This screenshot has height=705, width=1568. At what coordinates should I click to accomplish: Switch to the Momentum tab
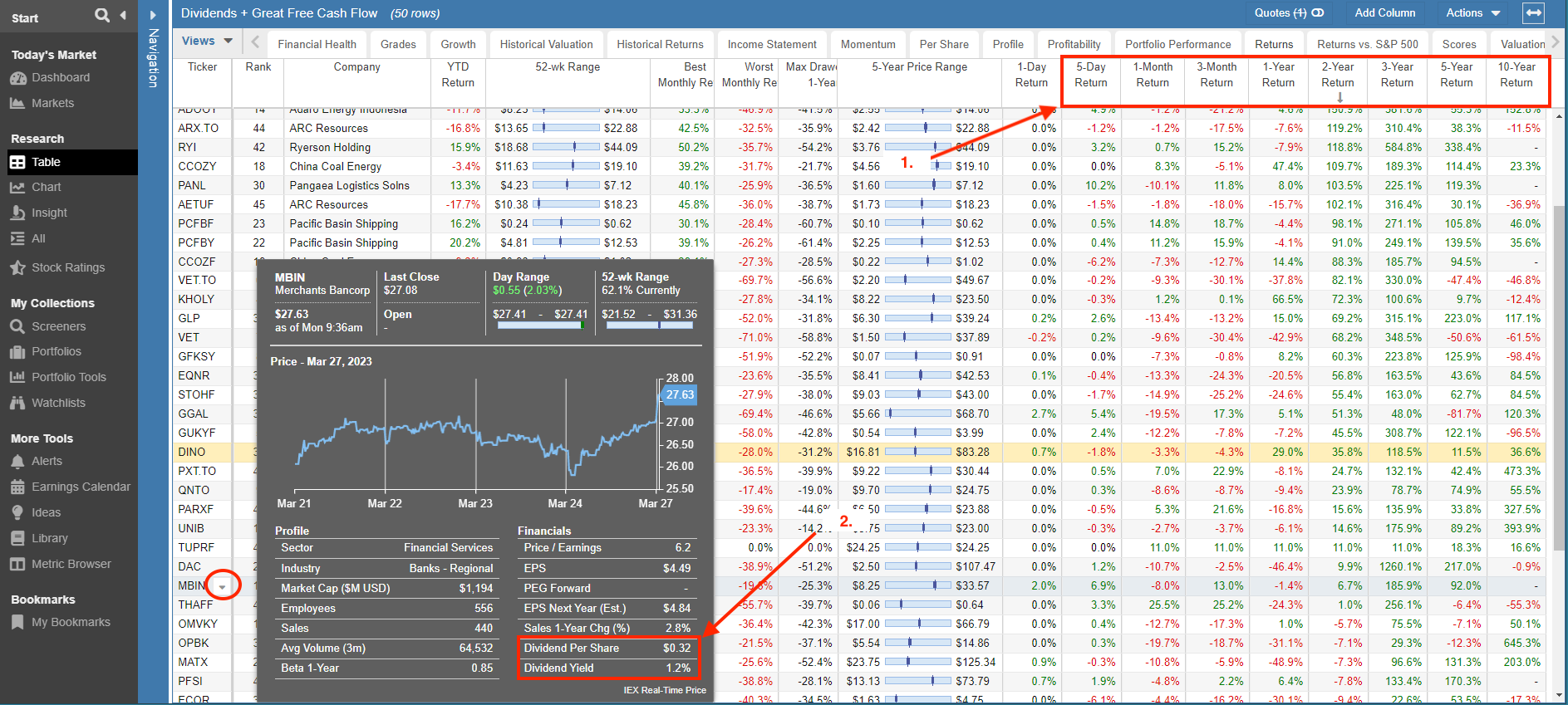pyautogui.click(x=868, y=44)
